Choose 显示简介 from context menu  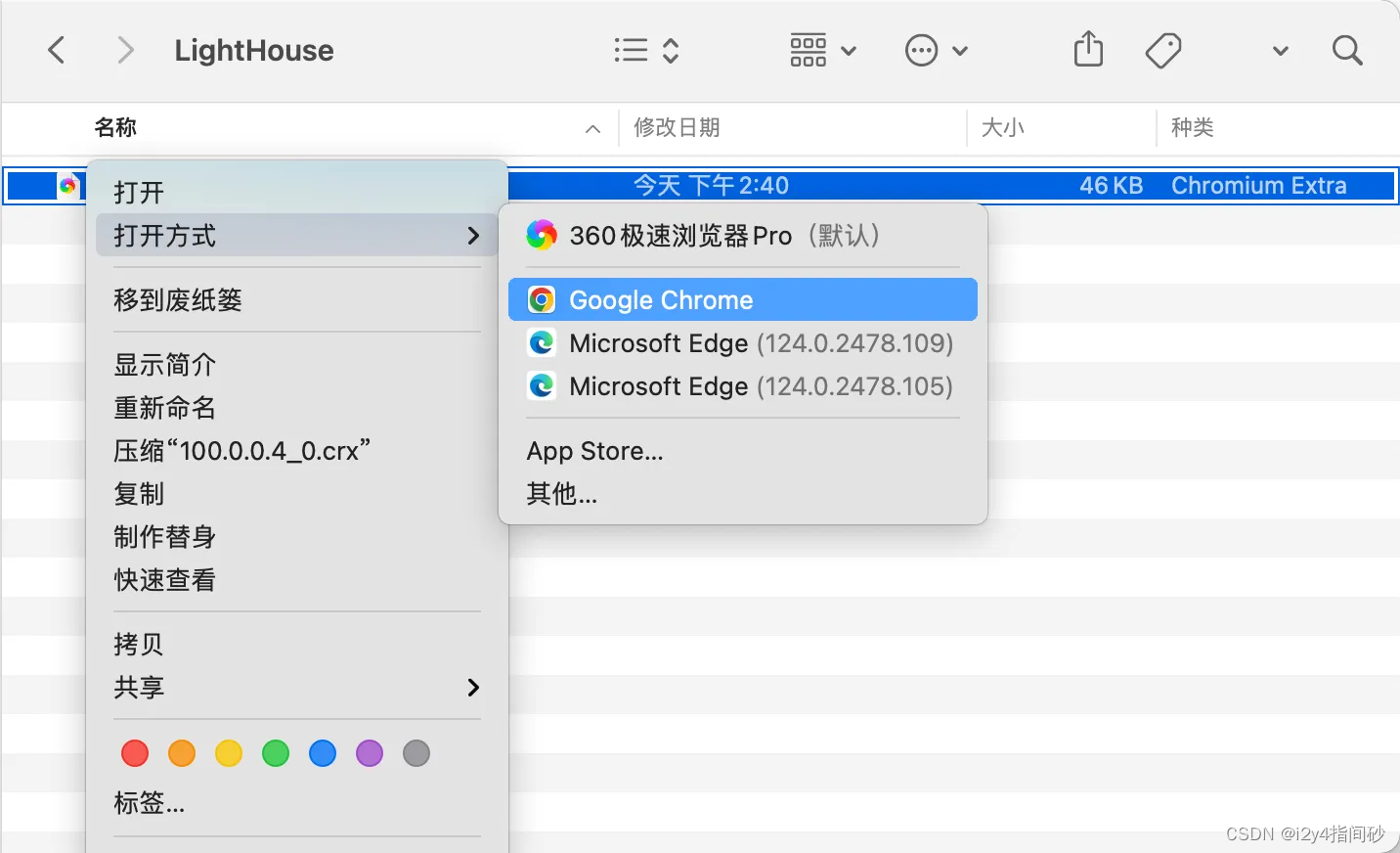297,364
